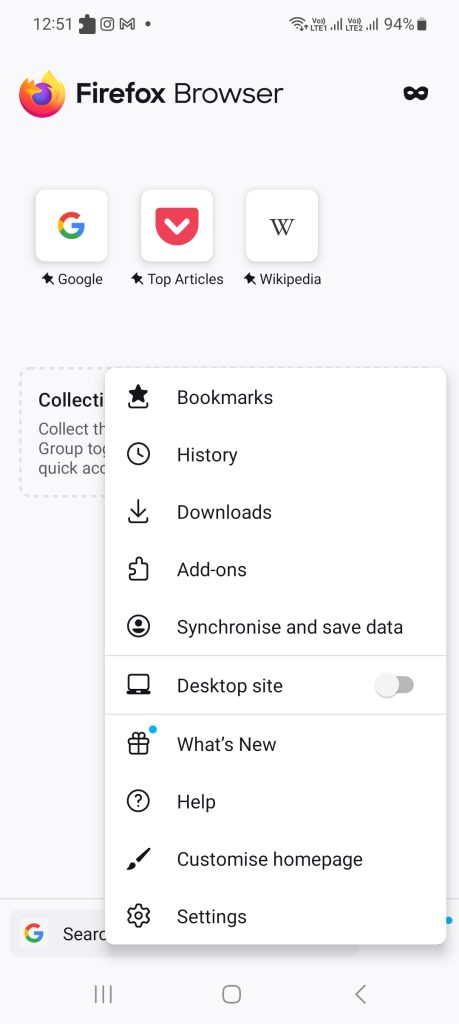Open What's New entry
Viewport: 459px width, 1024px height.
click(x=276, y=744)
